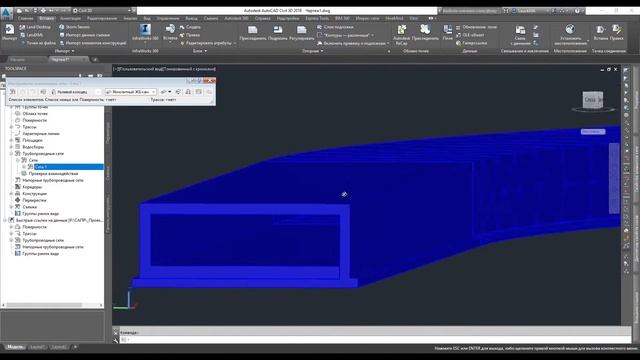Click the block Вставка icon
This screenshot has width=640, height=360.
(x=170, y=32)
